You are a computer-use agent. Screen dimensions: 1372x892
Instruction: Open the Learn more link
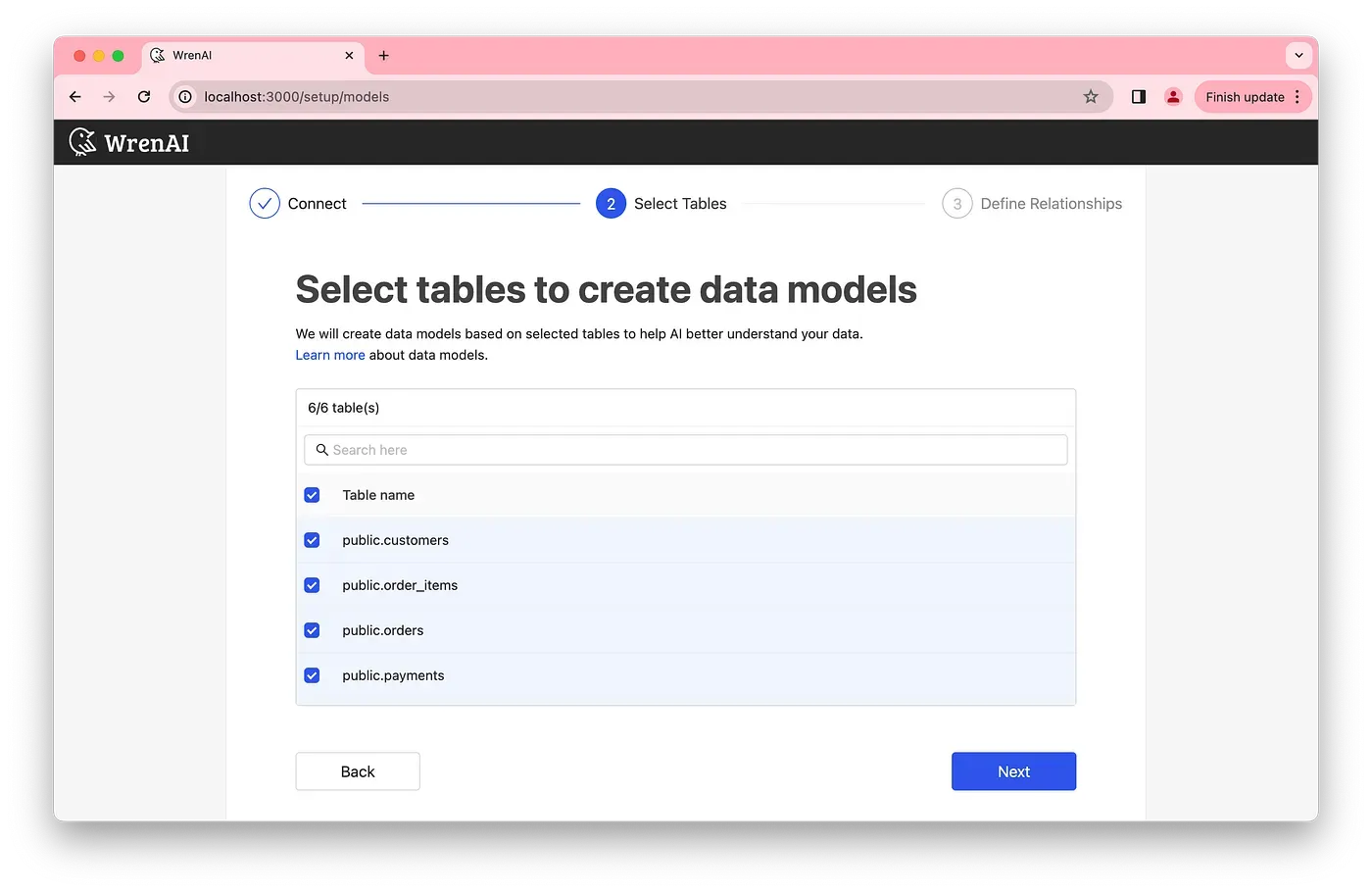(x=329, y=355)
